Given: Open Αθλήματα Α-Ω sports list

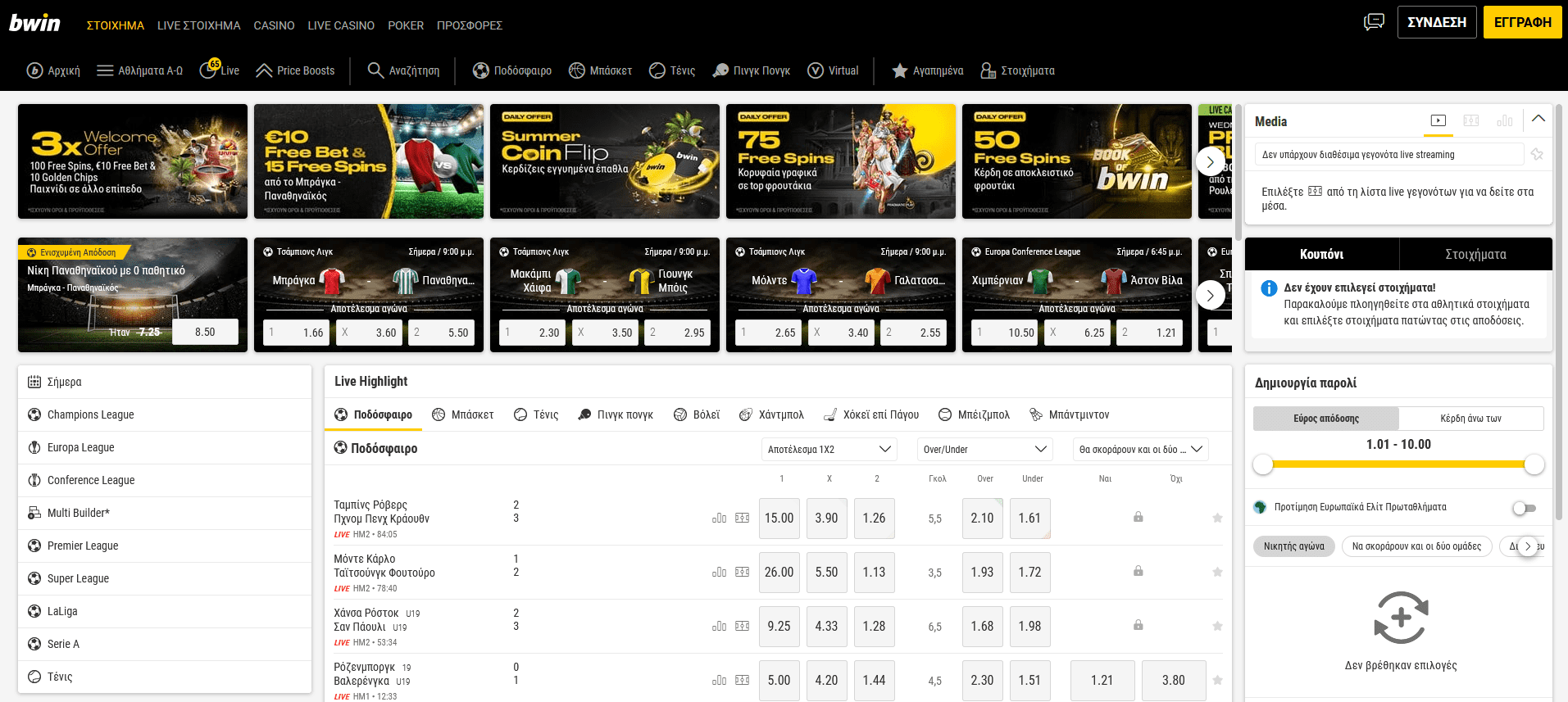Looking at the screenshot, I should pos(139,70).
